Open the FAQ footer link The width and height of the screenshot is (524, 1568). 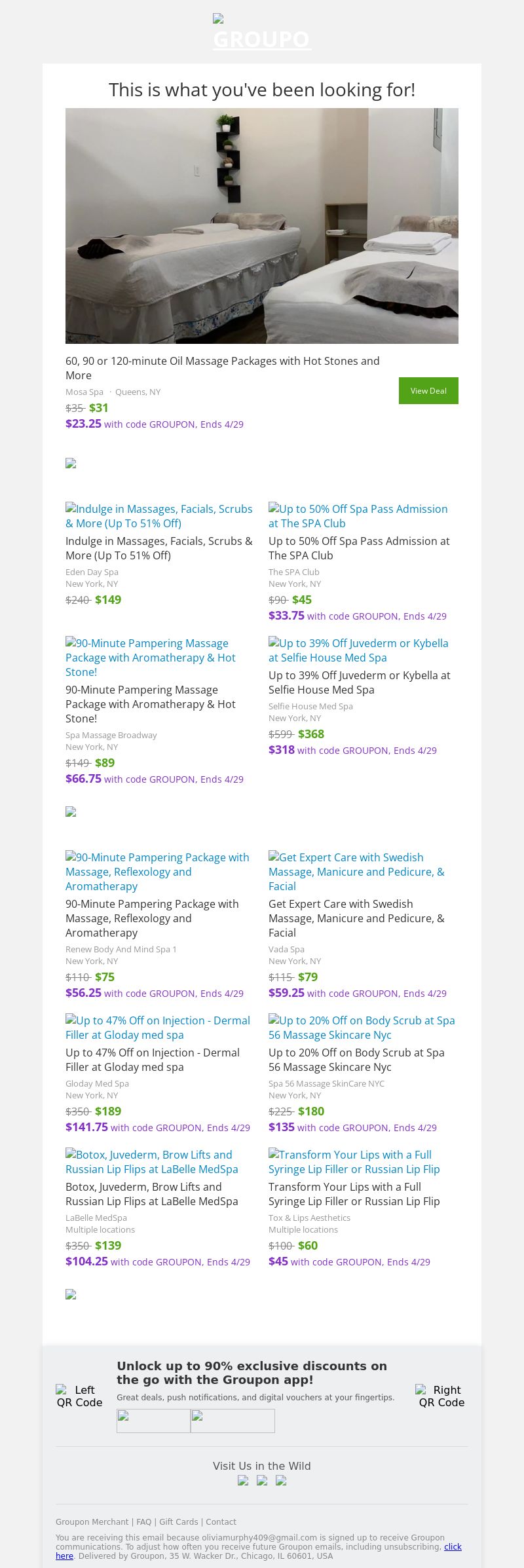(x=143, y=1522)
